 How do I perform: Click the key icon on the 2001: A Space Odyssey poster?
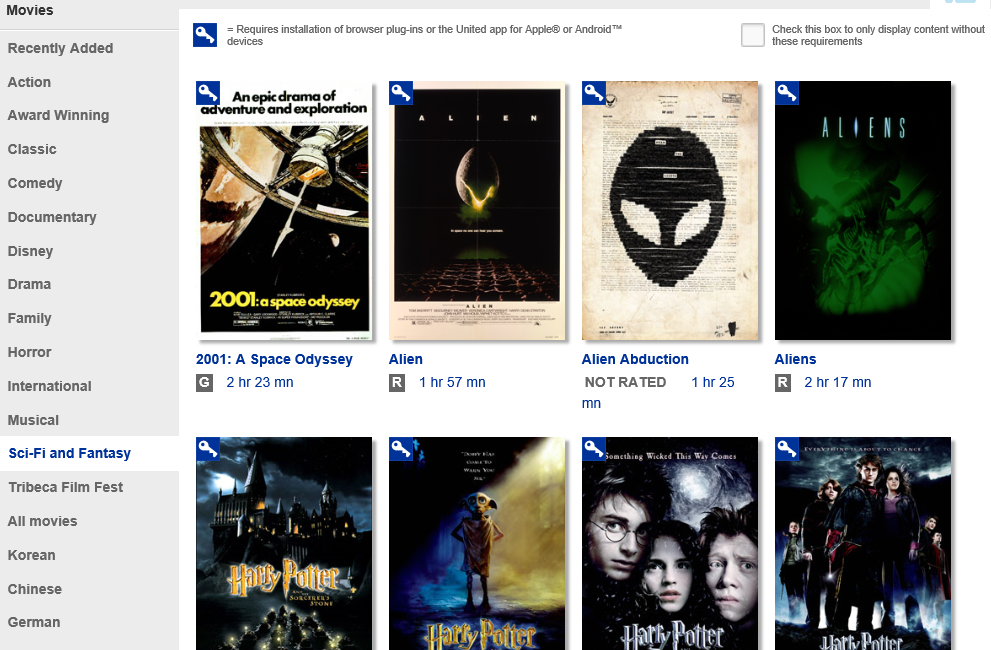[208, 93]
